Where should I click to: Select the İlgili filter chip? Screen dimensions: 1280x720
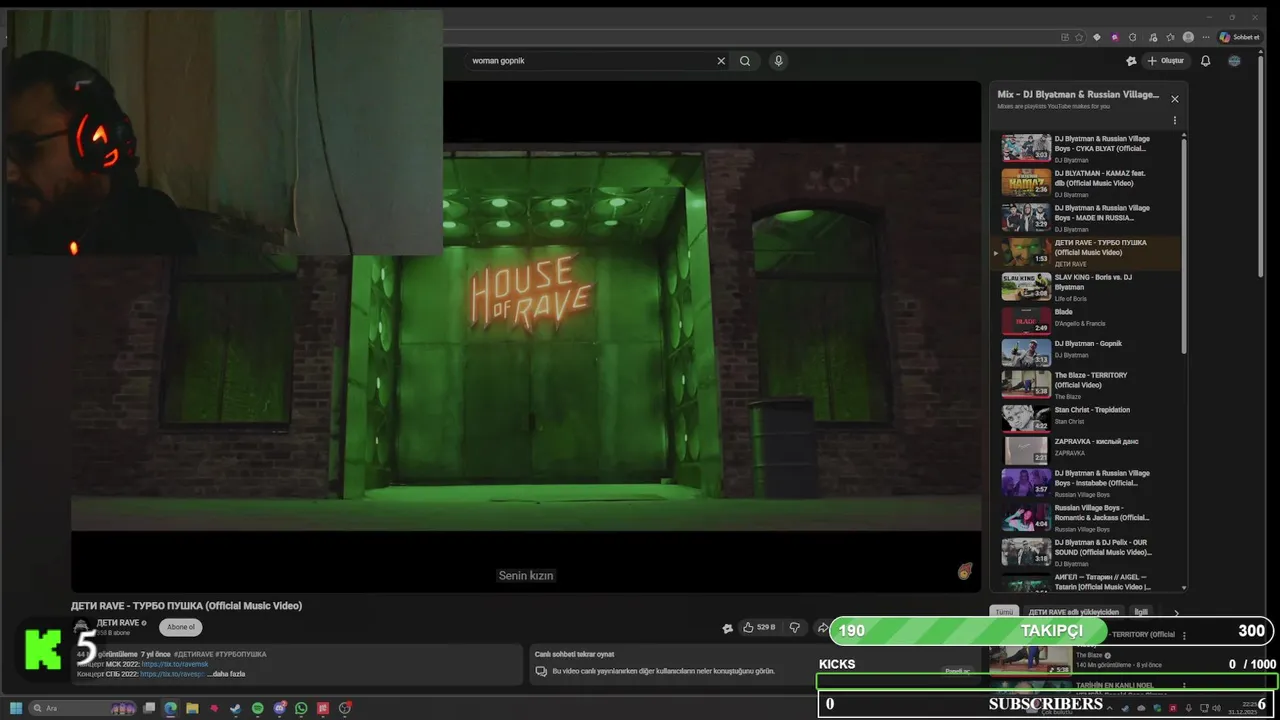tap(1141, 612)
